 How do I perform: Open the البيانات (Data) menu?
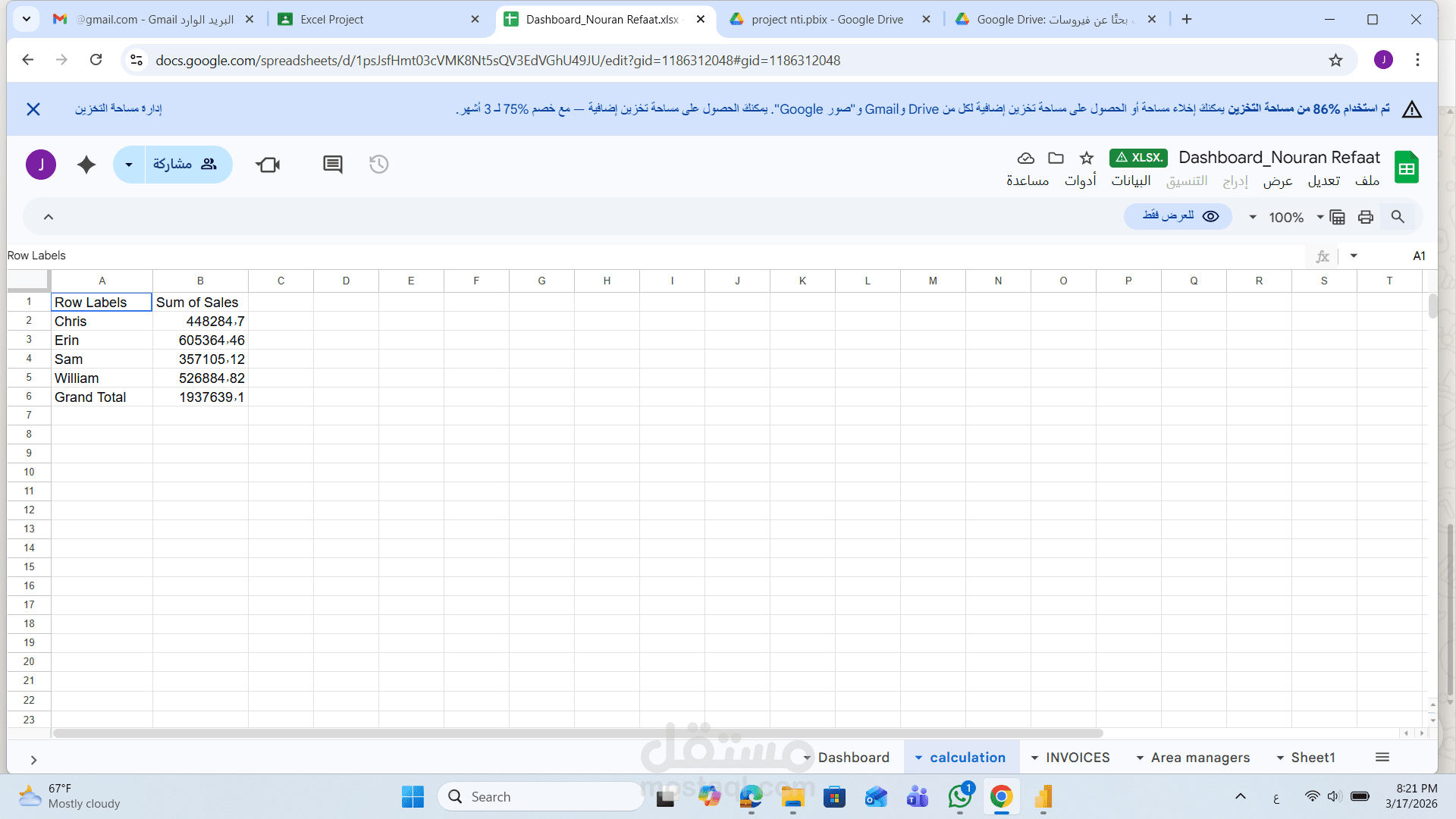pyautogui.click(x=1131, y=181)
